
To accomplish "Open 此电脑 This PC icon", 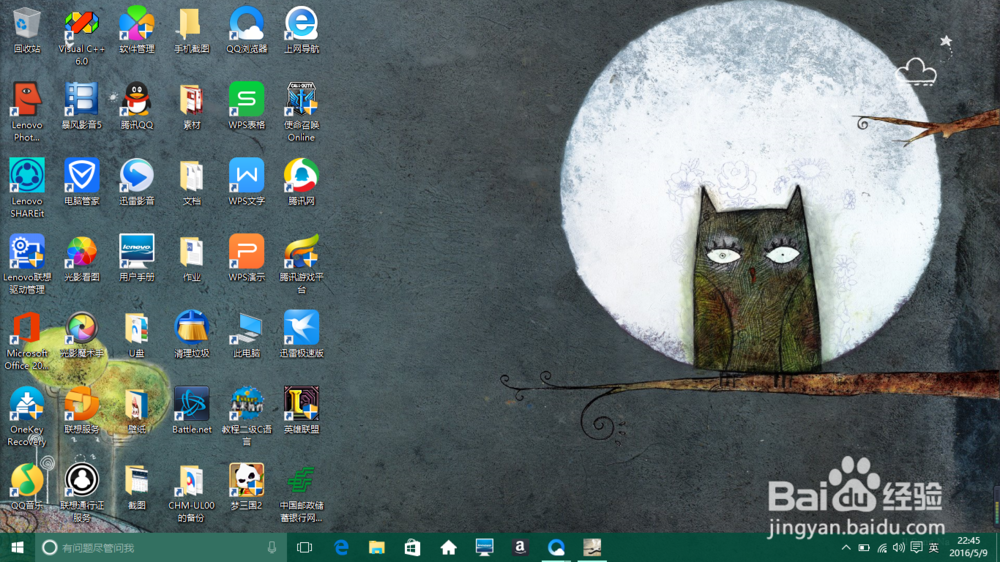I will 246,334.
